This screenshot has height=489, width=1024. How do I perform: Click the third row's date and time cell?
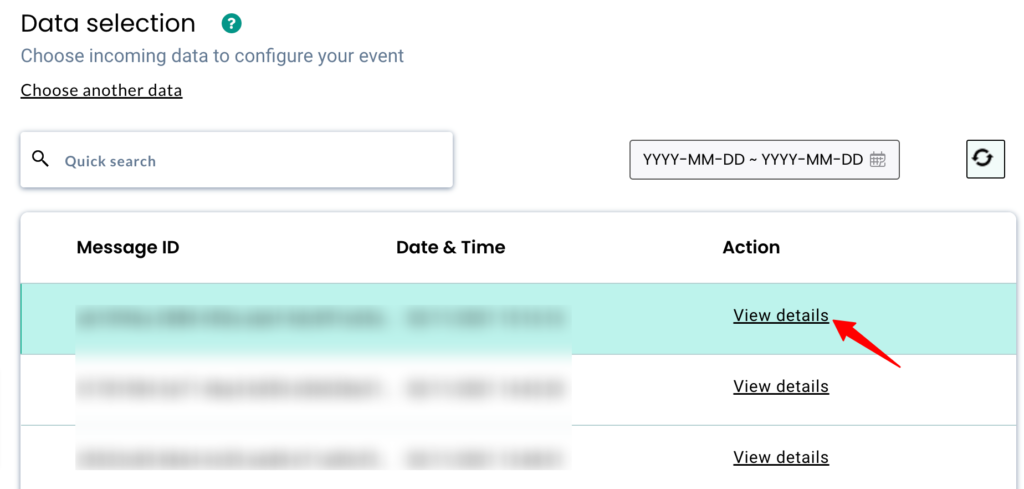point(485,459)
